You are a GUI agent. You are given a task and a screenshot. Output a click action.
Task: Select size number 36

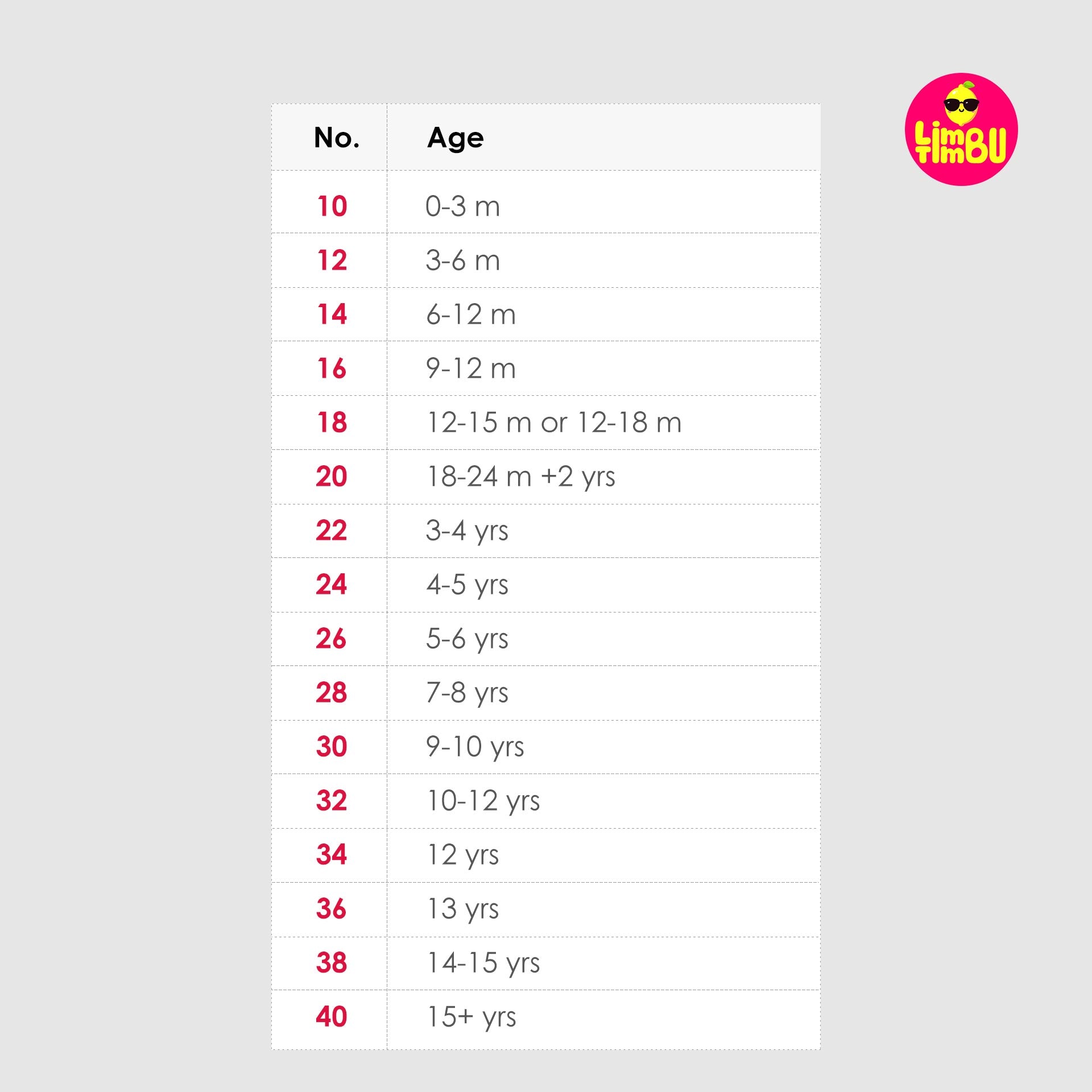(332, 909)
